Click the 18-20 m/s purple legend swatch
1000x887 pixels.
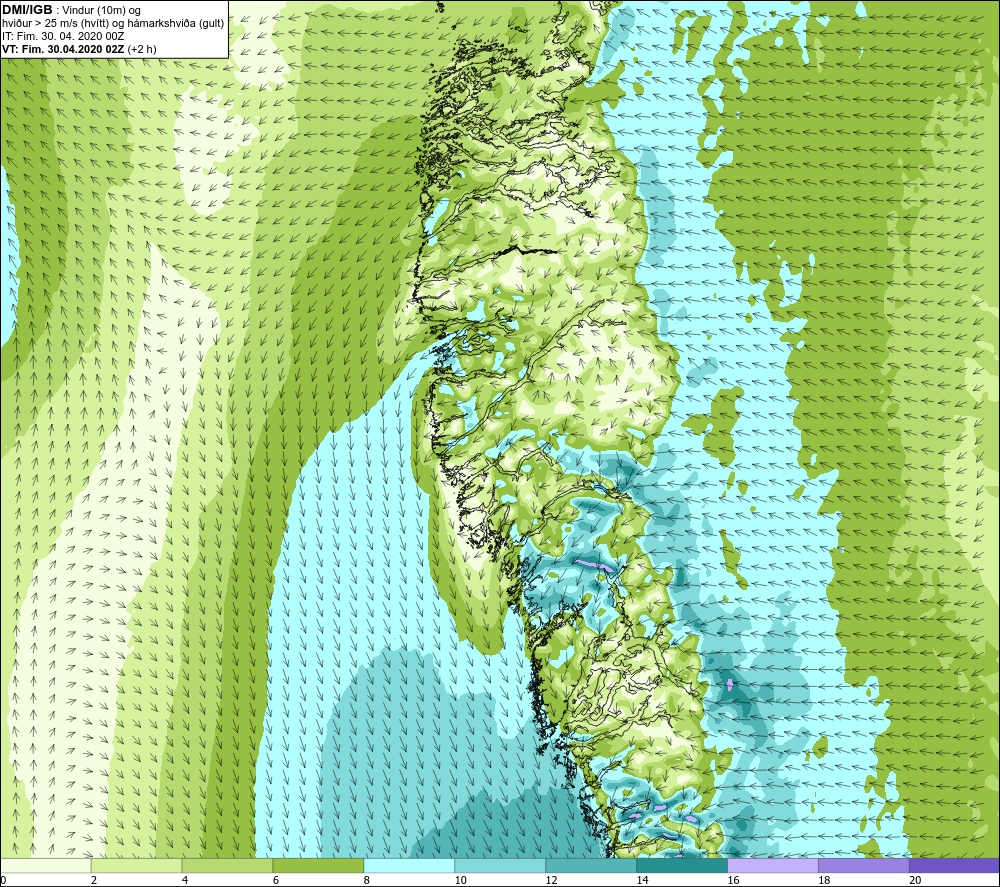[x=864, y=865]
